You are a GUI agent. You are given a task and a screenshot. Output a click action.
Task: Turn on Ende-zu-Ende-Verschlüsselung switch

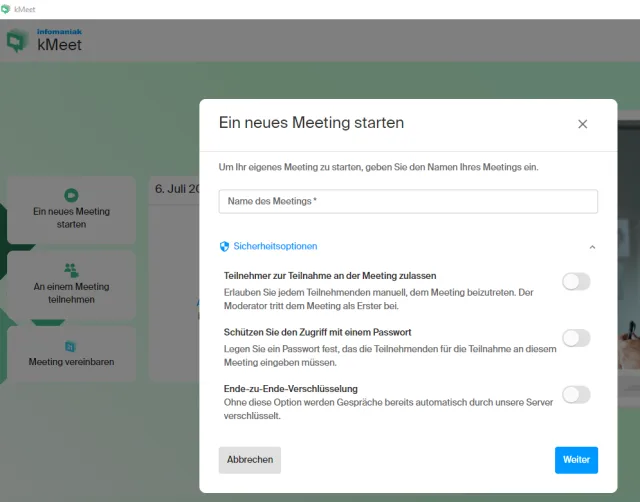[x=576, y=394]
